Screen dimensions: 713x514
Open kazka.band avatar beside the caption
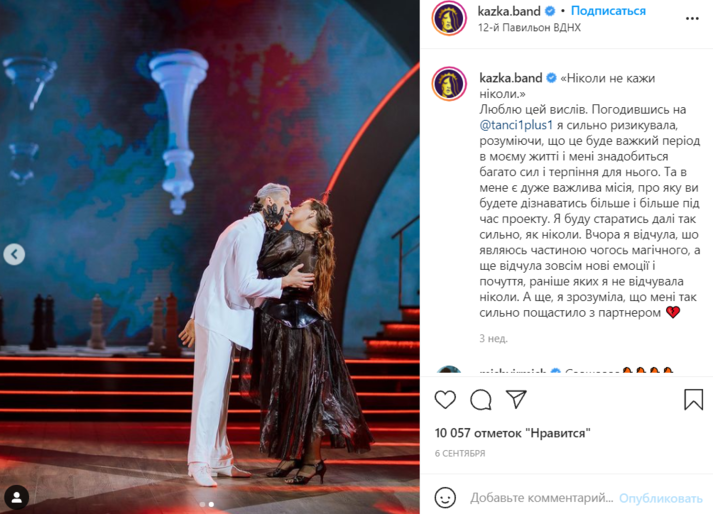(x=449, y=83)
